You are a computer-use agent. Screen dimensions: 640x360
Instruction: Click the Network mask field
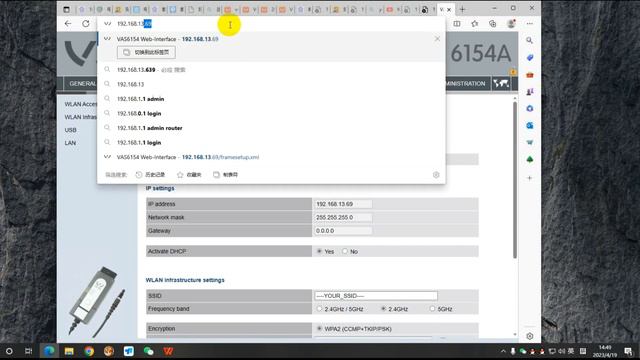pyautogui.click(x=343, y=217)
